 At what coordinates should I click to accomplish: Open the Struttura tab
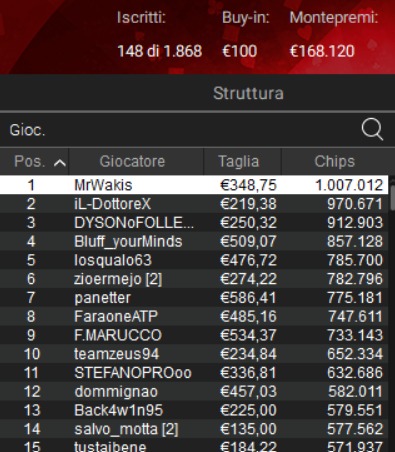(248, 93)
